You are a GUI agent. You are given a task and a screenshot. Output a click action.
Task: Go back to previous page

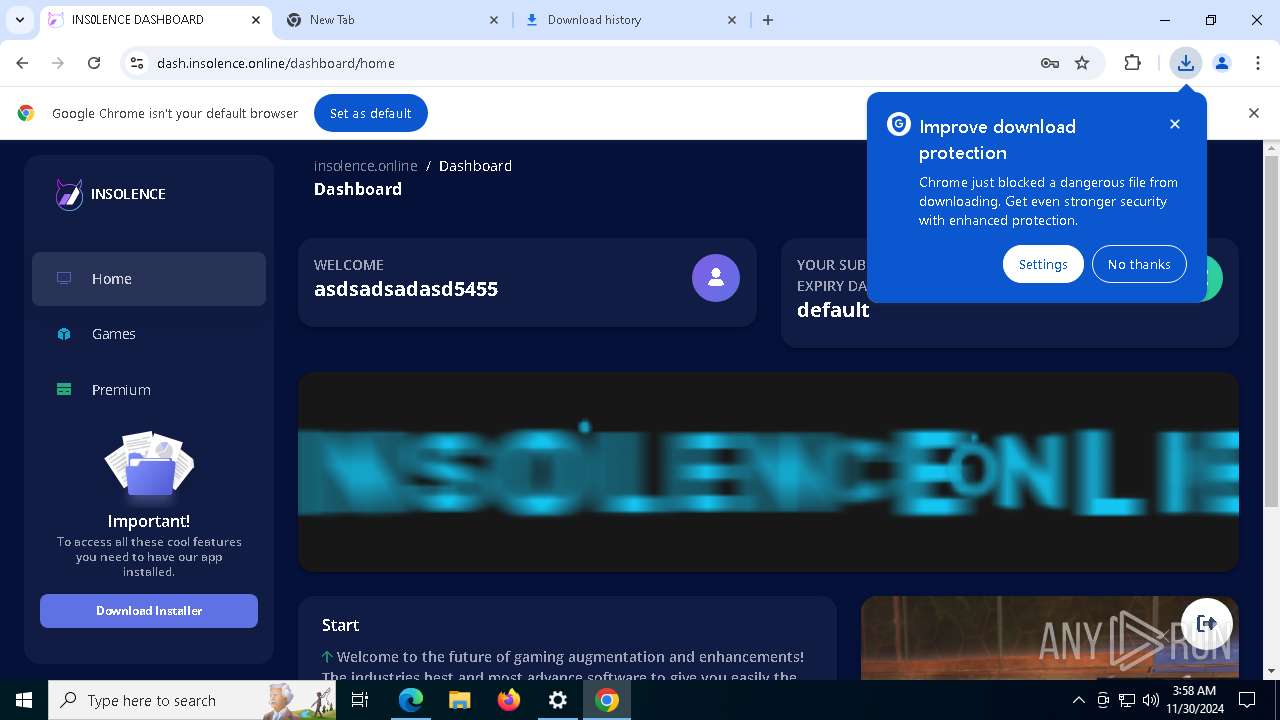pyautogui.click(x=22, y=63)
